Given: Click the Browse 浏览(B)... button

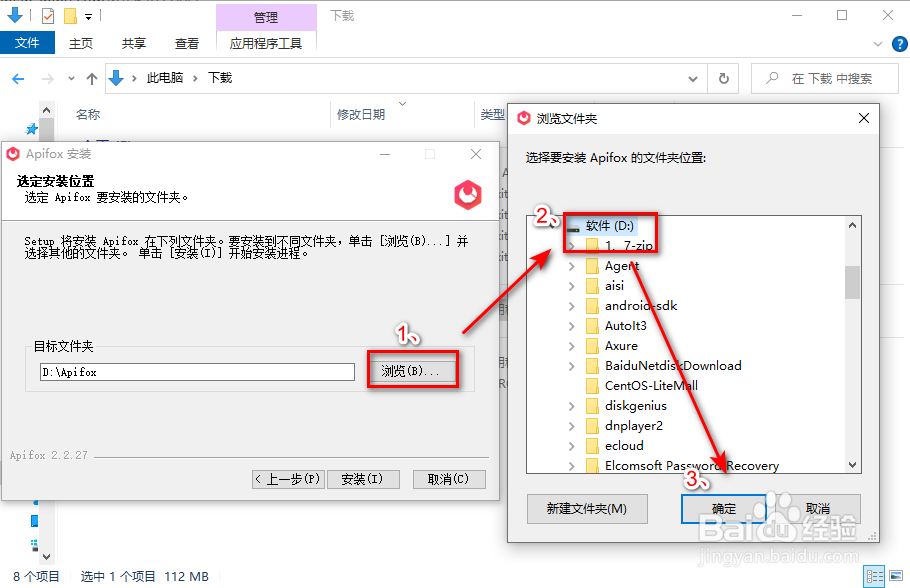Looking at the screenshot, I should point(411,370).
